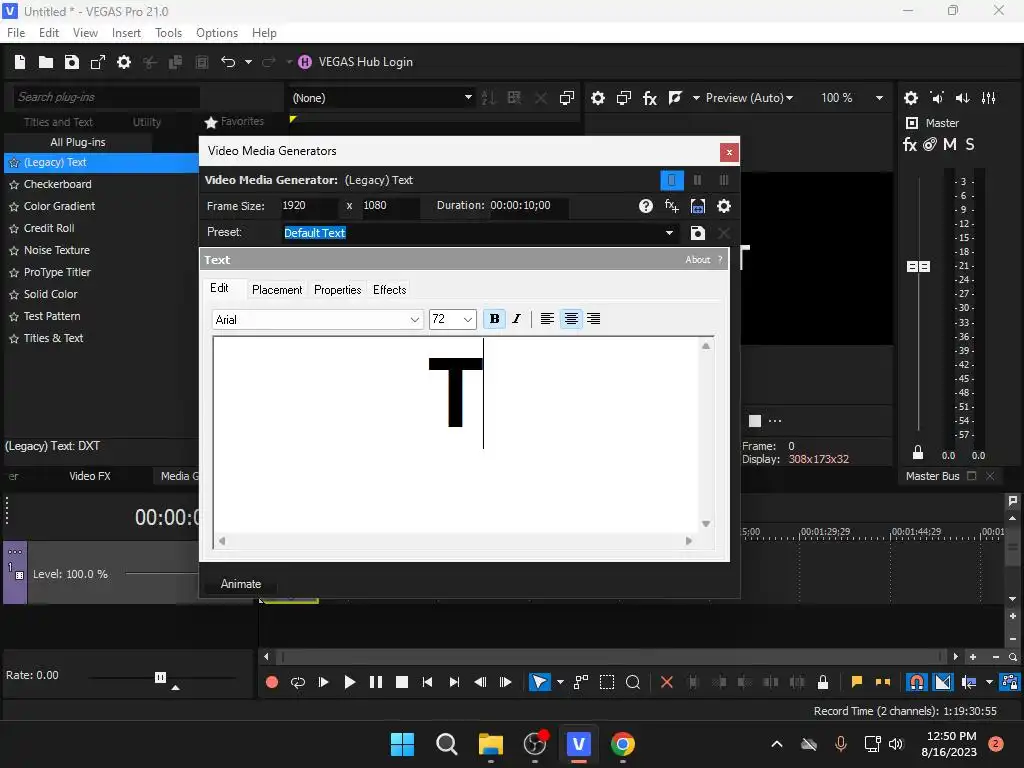Open Windows Start menu
This screenshot has height=768, width=1024.
pyautogui.click(x=402, y=744)
